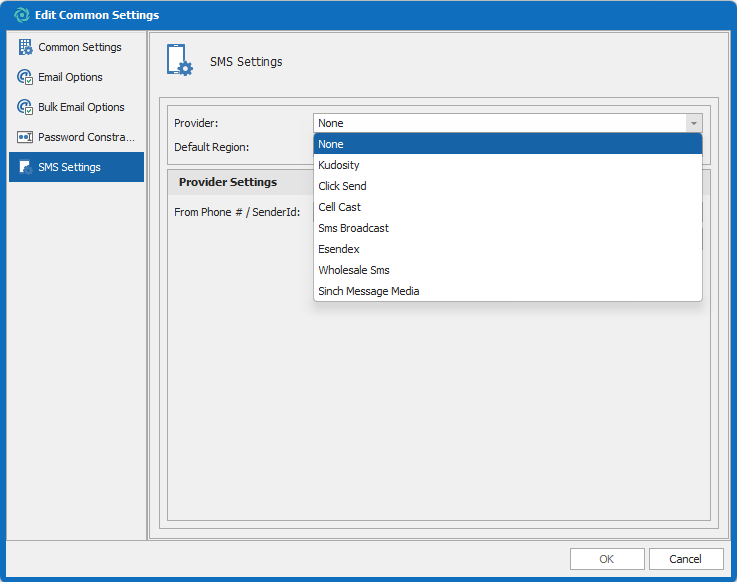Click the Common Settings building icon
737x582 pixels.
(x=25, y=47)
